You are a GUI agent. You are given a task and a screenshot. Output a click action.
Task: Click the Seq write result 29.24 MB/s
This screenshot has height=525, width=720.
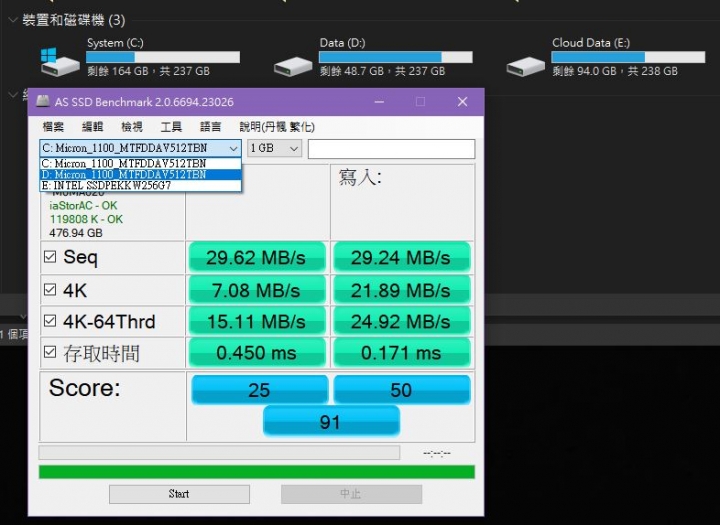pos(402,257)
